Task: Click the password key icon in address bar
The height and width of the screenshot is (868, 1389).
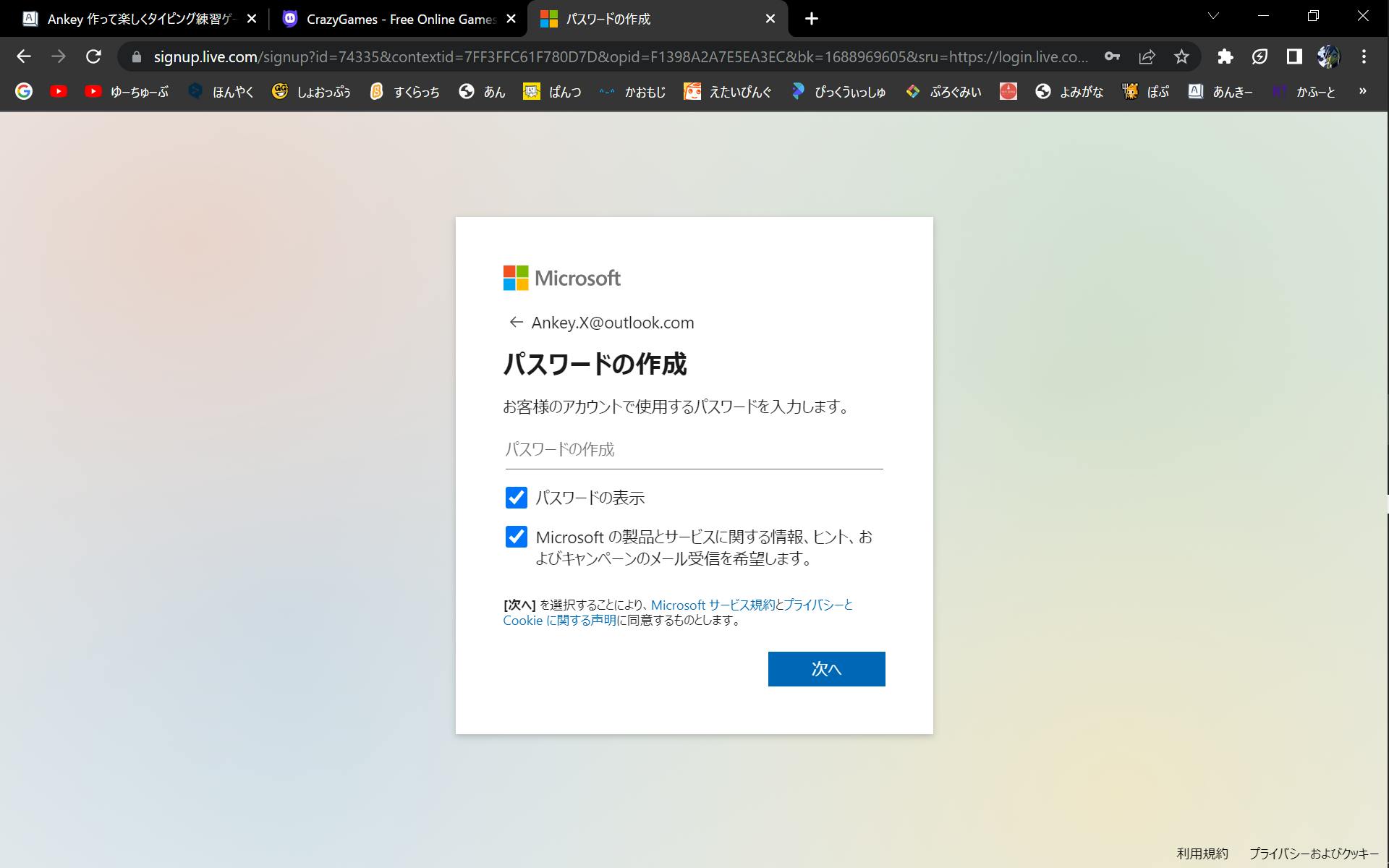Action: [1112, 56]
